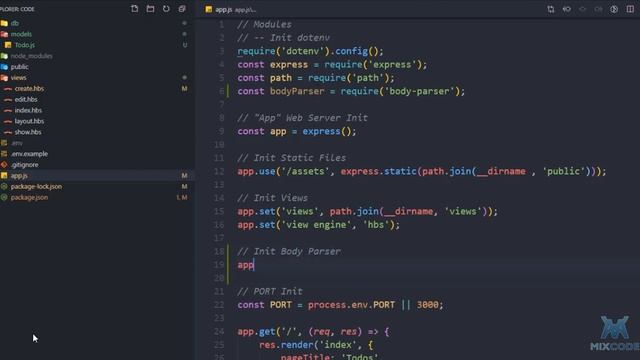Expand the public folder
This screenshot has width=640, height=360.
click(19, 67)
